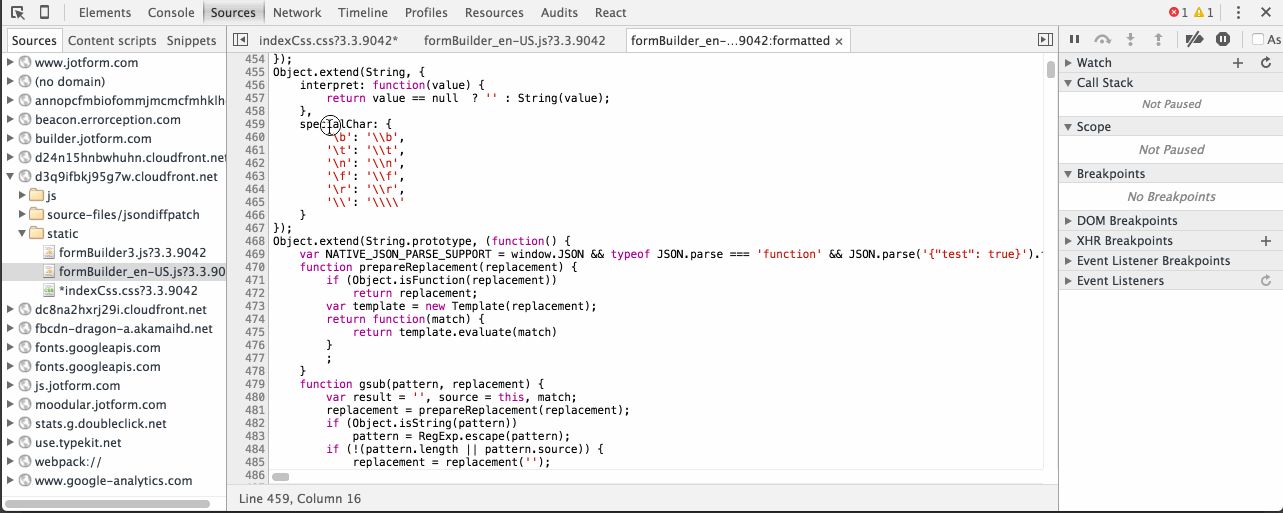Collapse the static folder

pyautogui.click(x=23, y=233)
